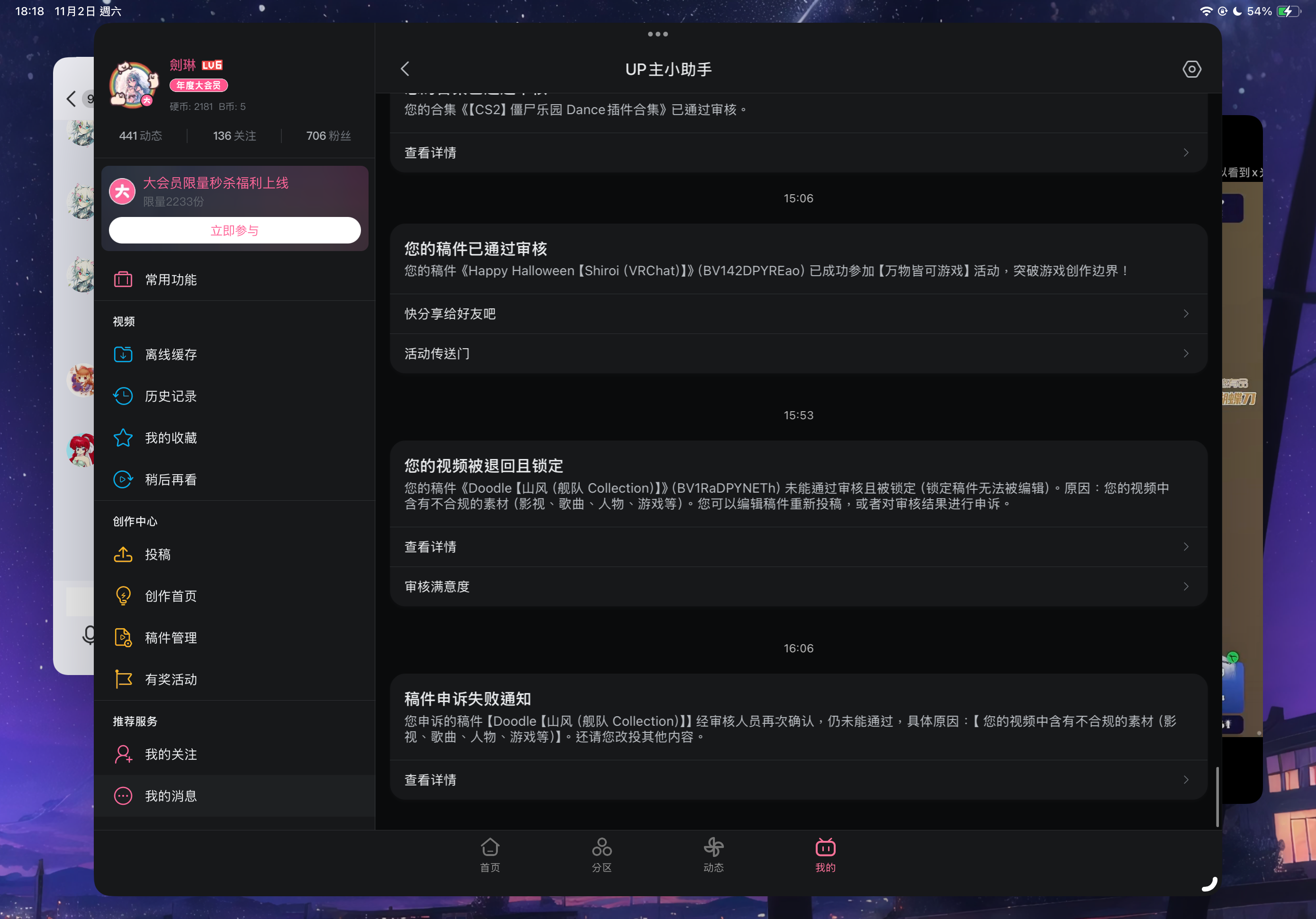Tap 硬币: 2181 coin count
This screenshot has width=1316, height=919.
click(191, 107)
